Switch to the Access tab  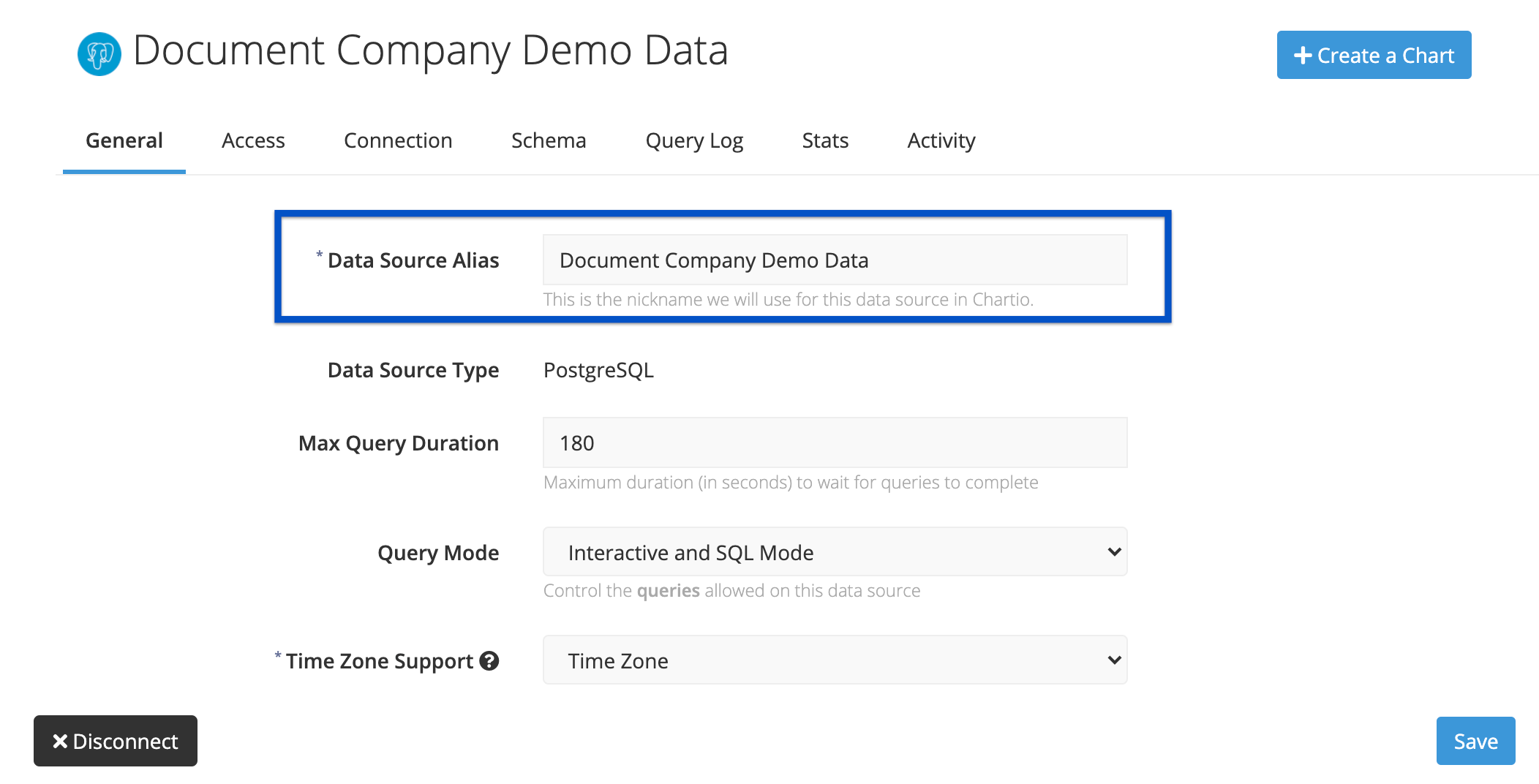point(253,140)
